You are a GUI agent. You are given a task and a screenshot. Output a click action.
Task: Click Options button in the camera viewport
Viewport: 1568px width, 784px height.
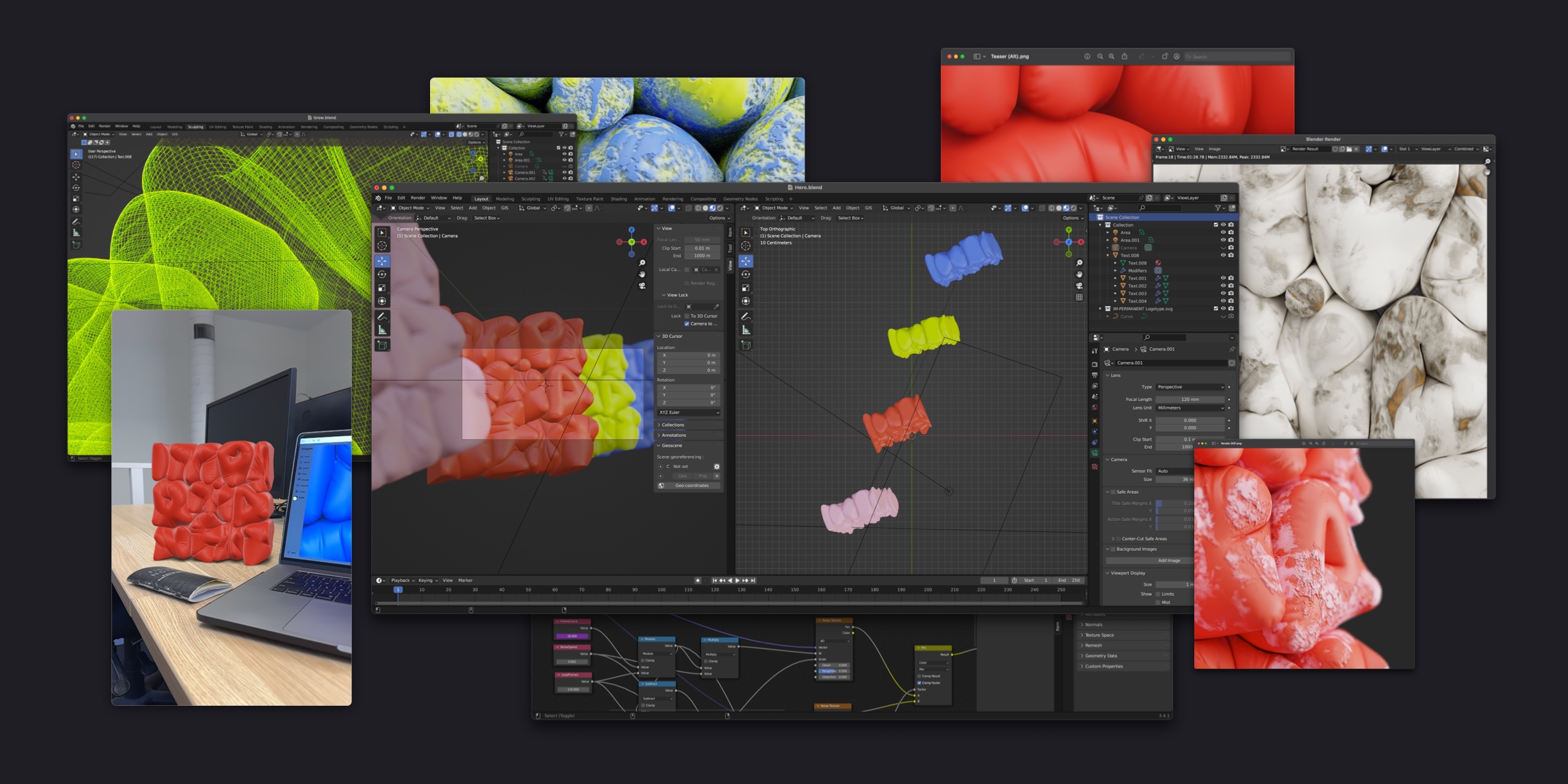(x=718, y=218)
